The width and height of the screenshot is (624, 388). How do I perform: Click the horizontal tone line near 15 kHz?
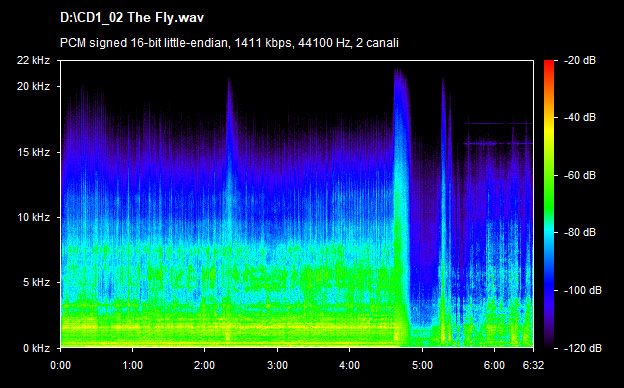[498, 143]
